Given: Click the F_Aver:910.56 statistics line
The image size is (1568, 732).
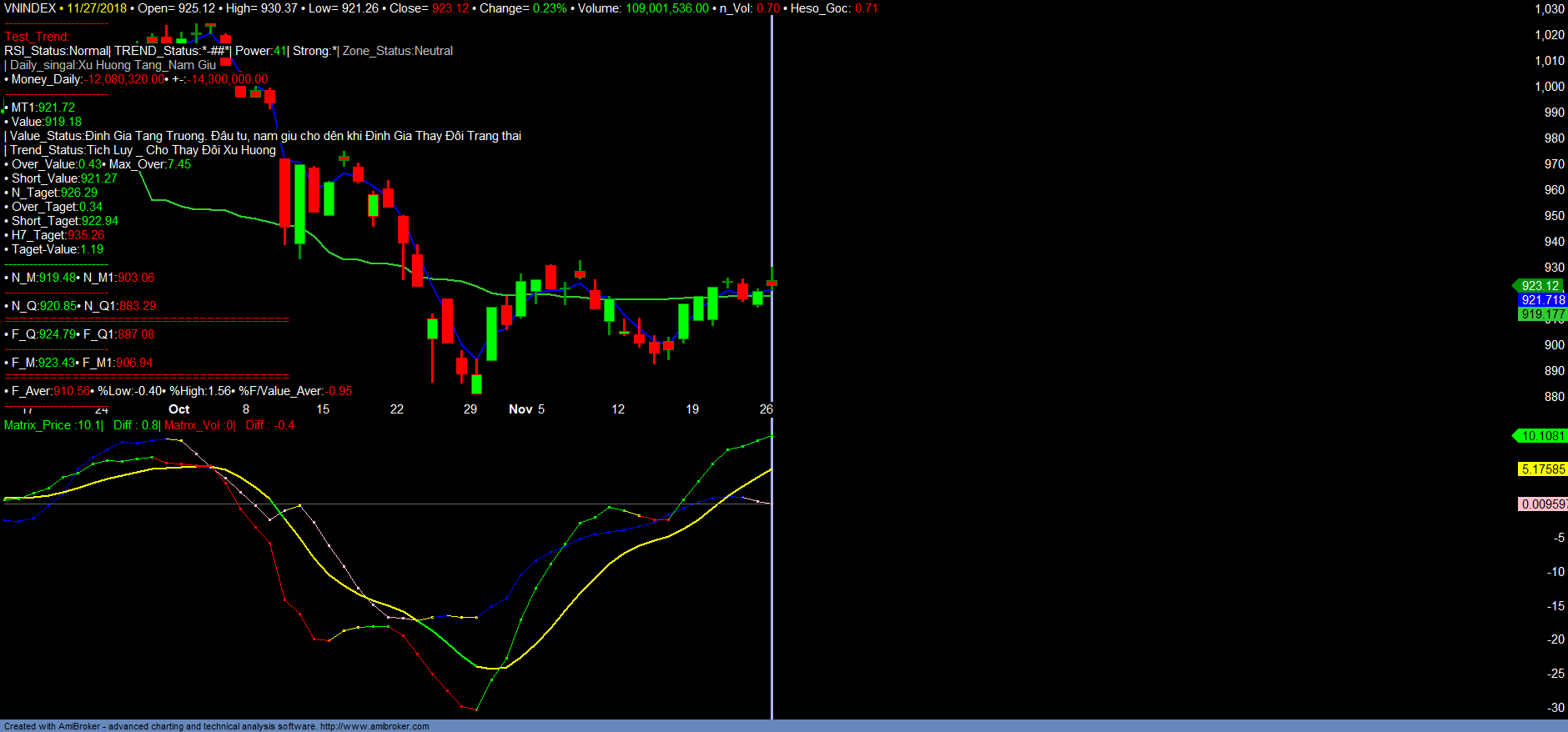Looking at the screenshot, I should point(50,391).
